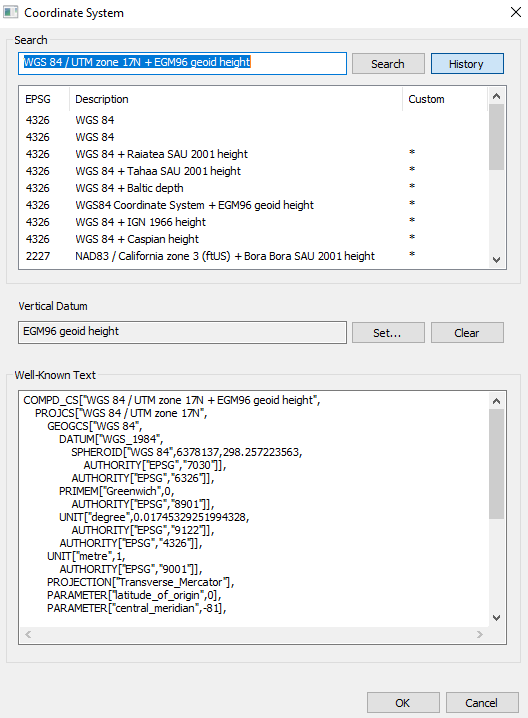528x718 pixels.
Task: Open the History list
Action: 467,64
